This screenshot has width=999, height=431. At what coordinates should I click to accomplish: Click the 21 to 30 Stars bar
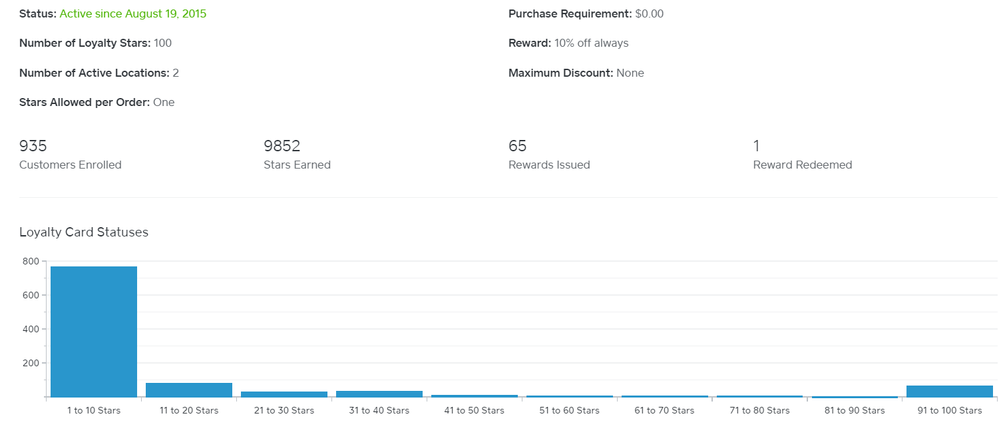tap(284, 394)
